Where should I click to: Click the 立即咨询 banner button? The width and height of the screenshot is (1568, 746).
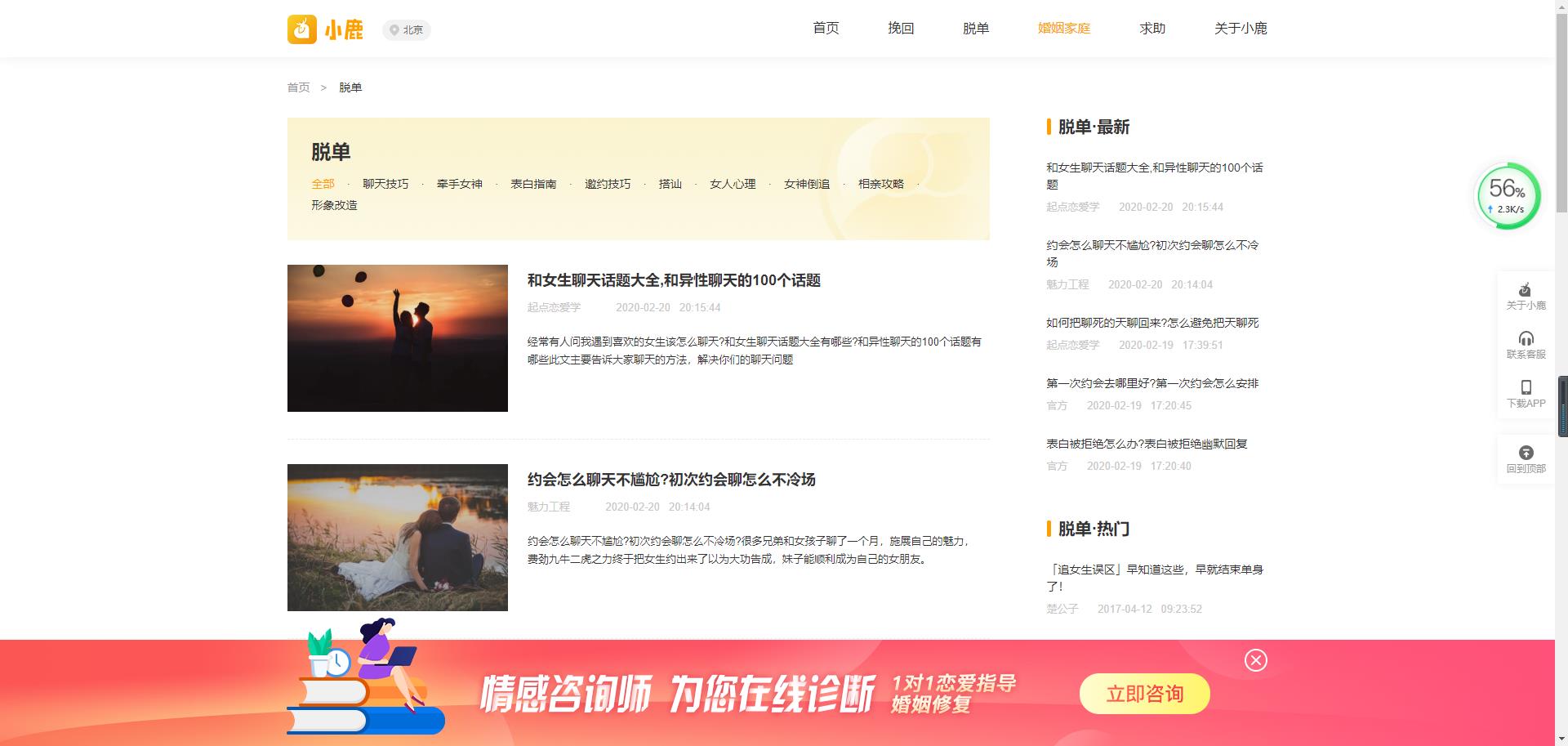pos(1145,694)
